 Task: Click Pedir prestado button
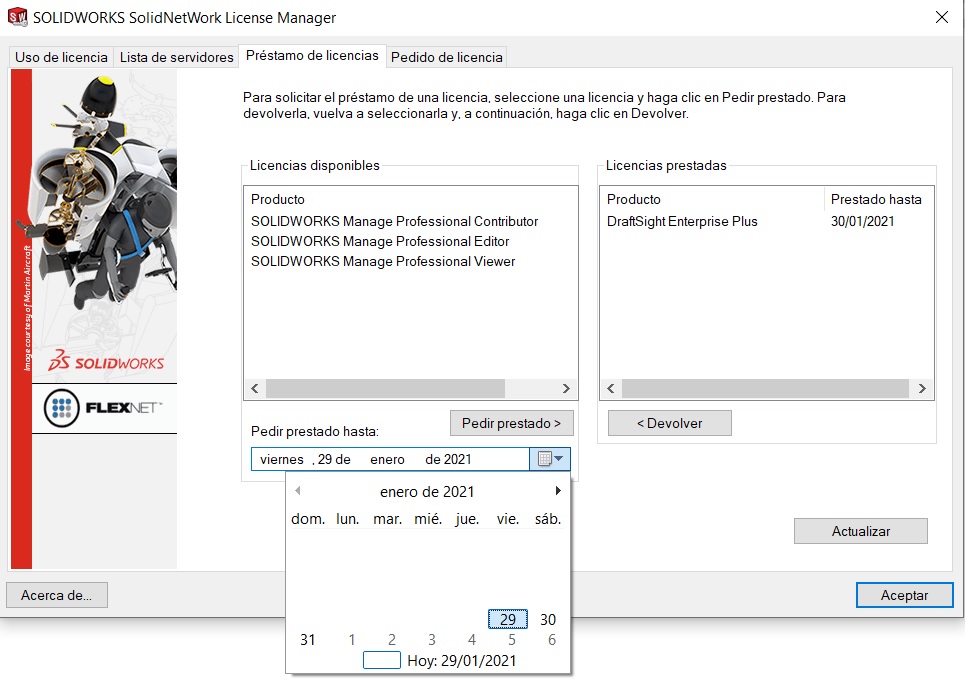tap(511, 423)
